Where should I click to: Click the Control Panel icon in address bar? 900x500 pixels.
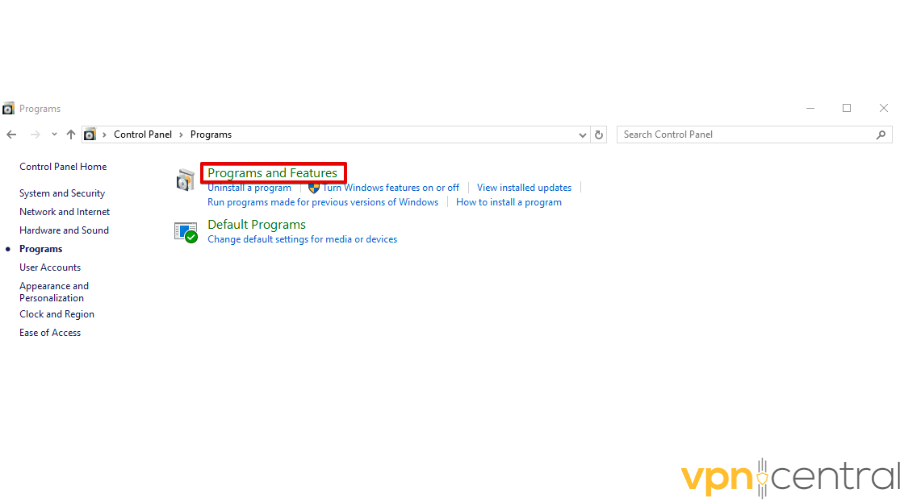click(x=90, y=135)
